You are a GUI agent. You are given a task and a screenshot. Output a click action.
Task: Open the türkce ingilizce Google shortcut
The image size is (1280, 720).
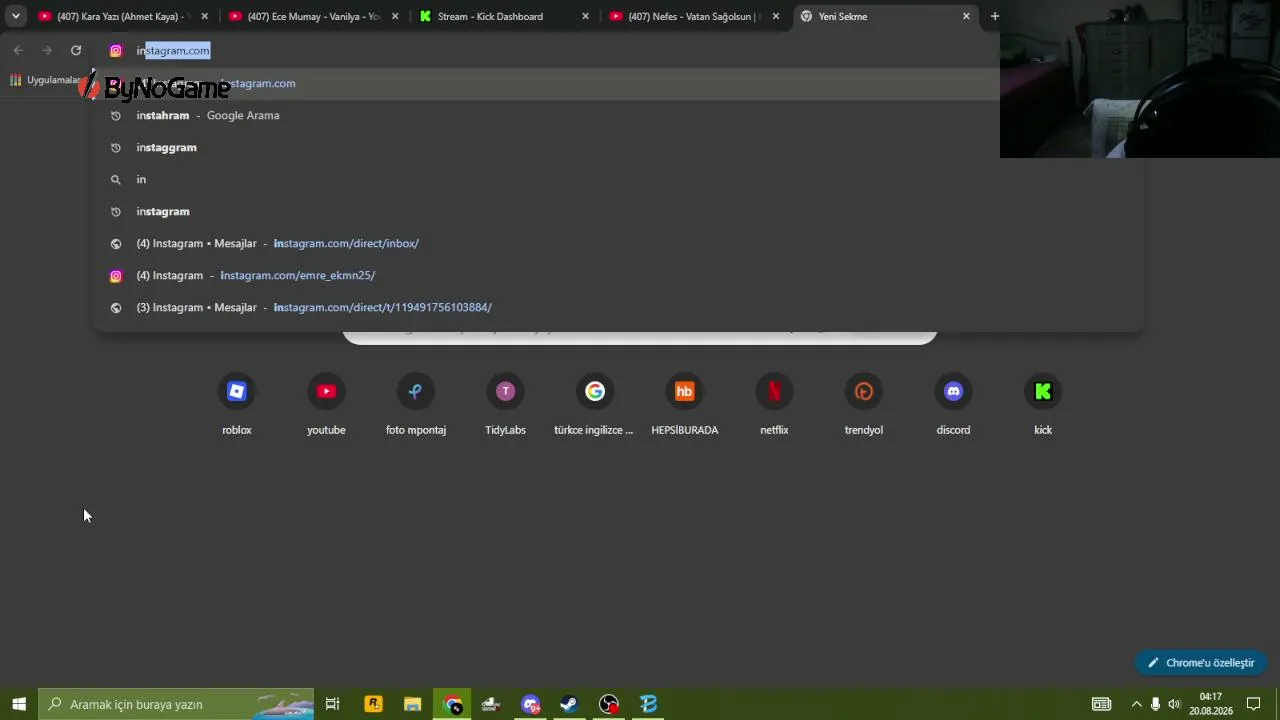pyautogui.click(x=595, y=405)
